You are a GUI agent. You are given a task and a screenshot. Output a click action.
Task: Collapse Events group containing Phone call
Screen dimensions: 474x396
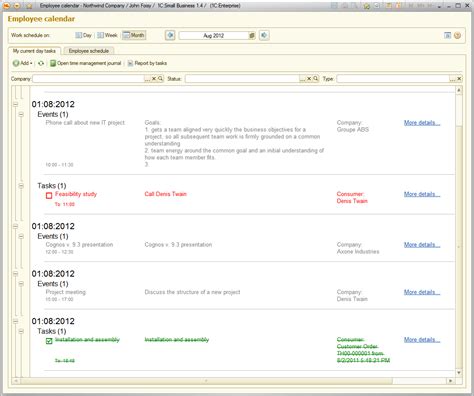[x=21, y=114]
